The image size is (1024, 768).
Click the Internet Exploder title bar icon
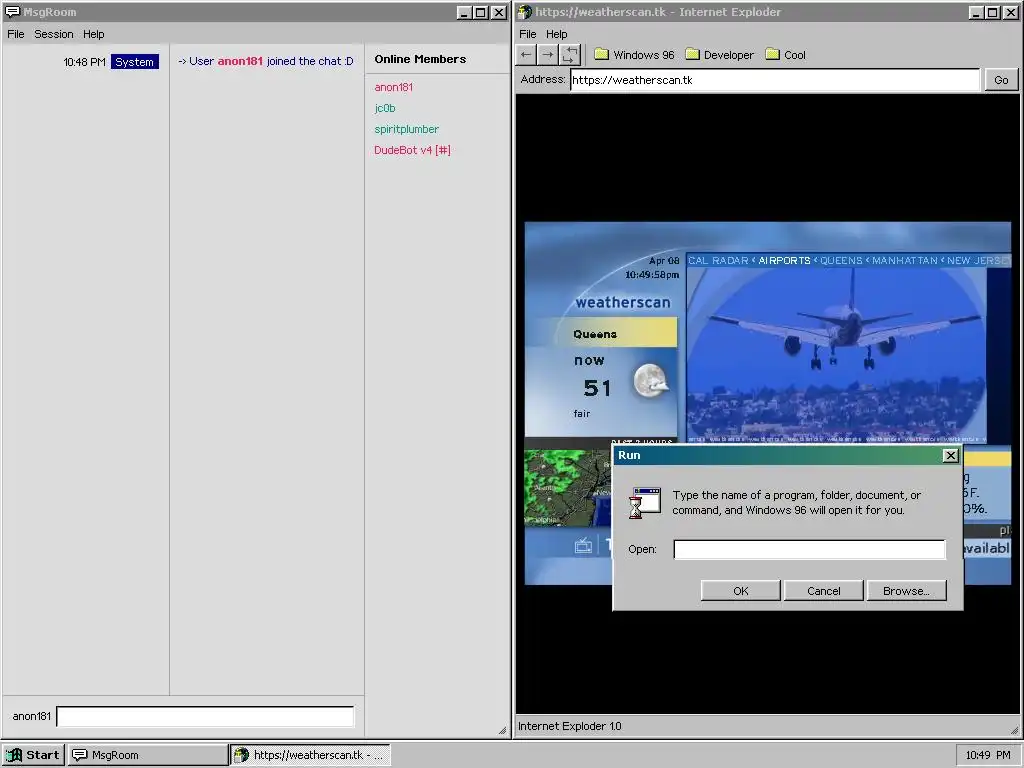525,12
